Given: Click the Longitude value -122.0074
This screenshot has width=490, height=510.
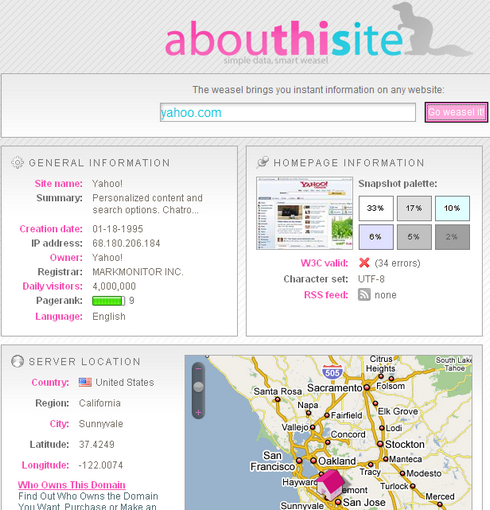Looking at the screenshot, I should pos(101,465).
